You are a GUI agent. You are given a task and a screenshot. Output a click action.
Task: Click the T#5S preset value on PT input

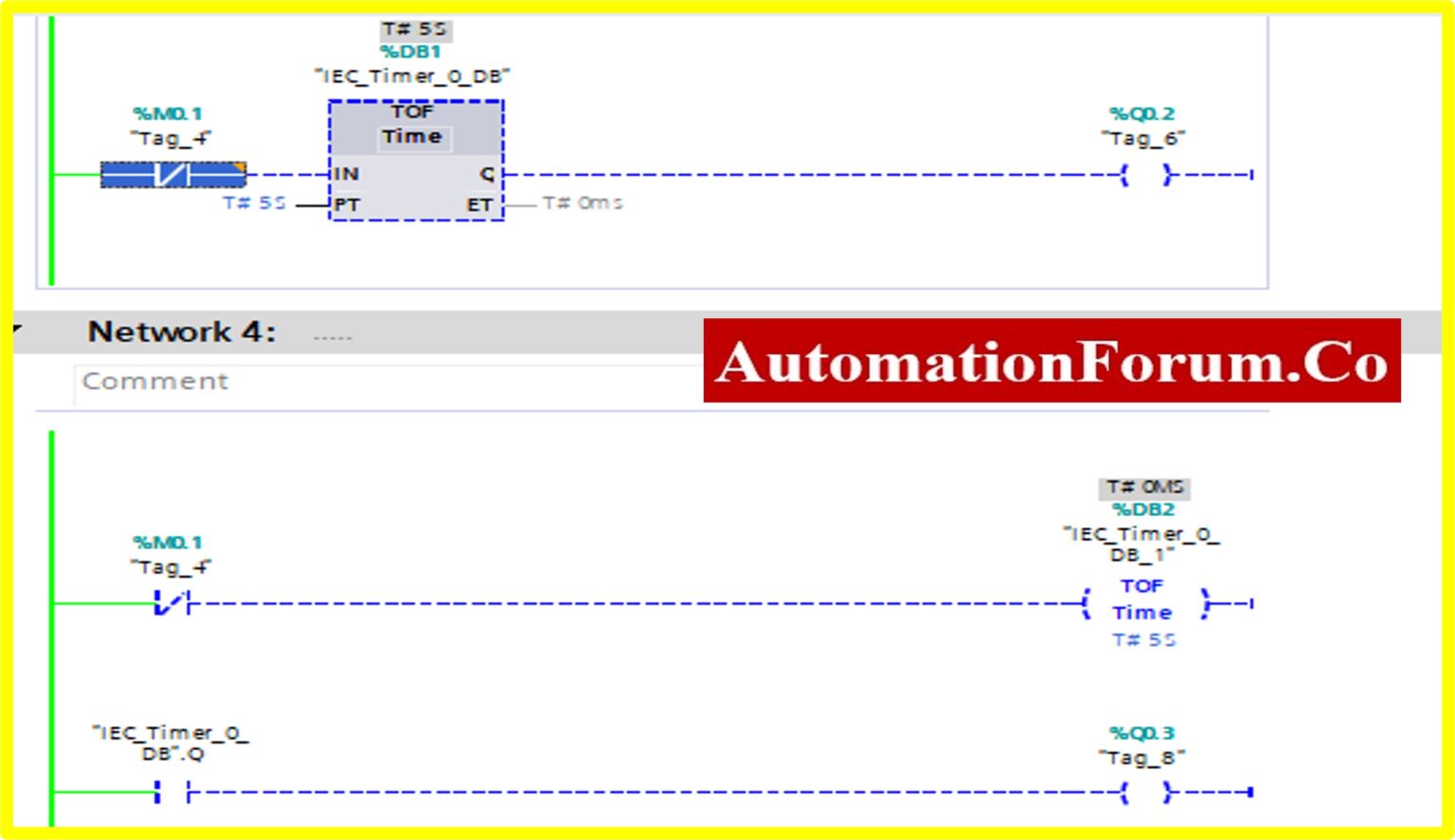coord(254,202)
